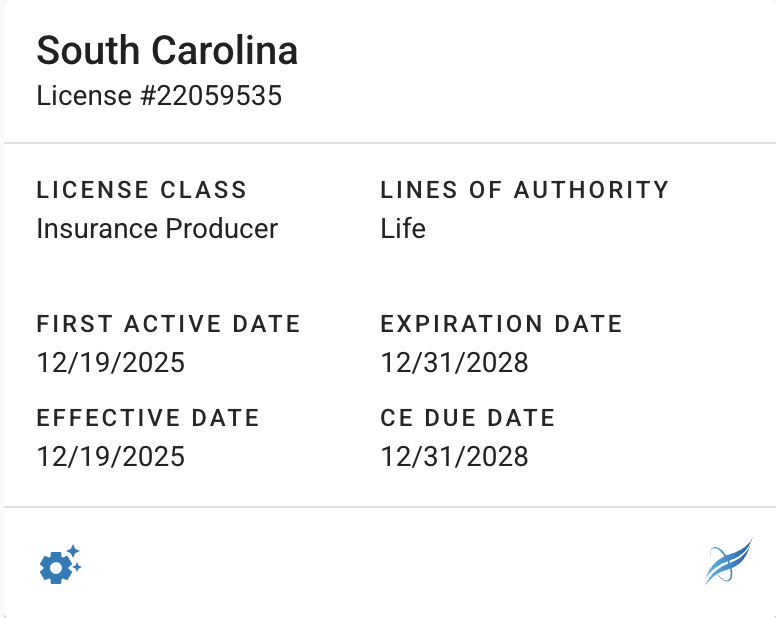Click the EFFECTIVE DATE label
Viewport: 776px width, 618px height.
click(148, 418)
